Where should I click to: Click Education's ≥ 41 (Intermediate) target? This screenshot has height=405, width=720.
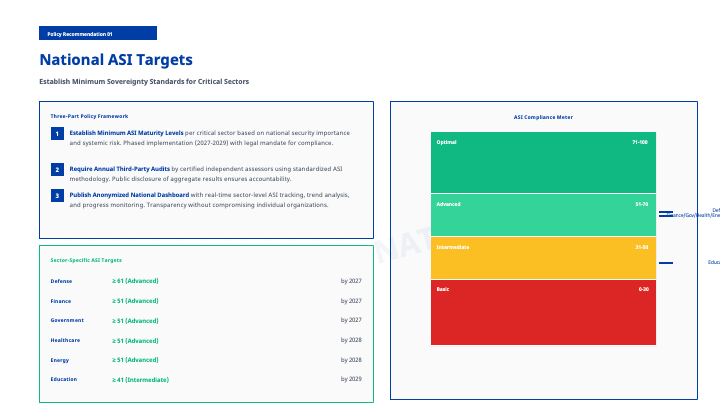[140, 379]
